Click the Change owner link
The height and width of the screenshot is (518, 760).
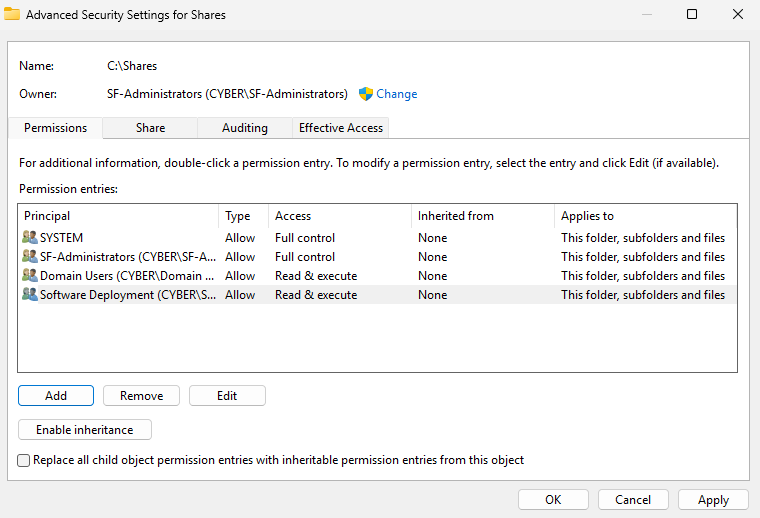point(396,94)
